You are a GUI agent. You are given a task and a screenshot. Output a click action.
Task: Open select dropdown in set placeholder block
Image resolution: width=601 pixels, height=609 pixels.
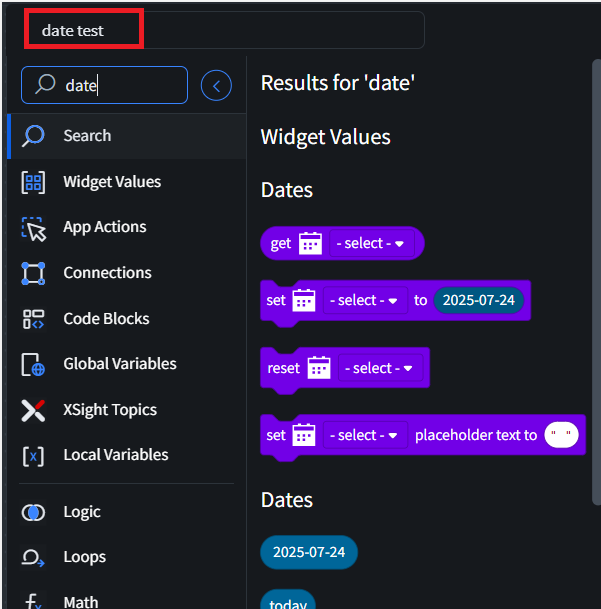[x=363, y=435]
